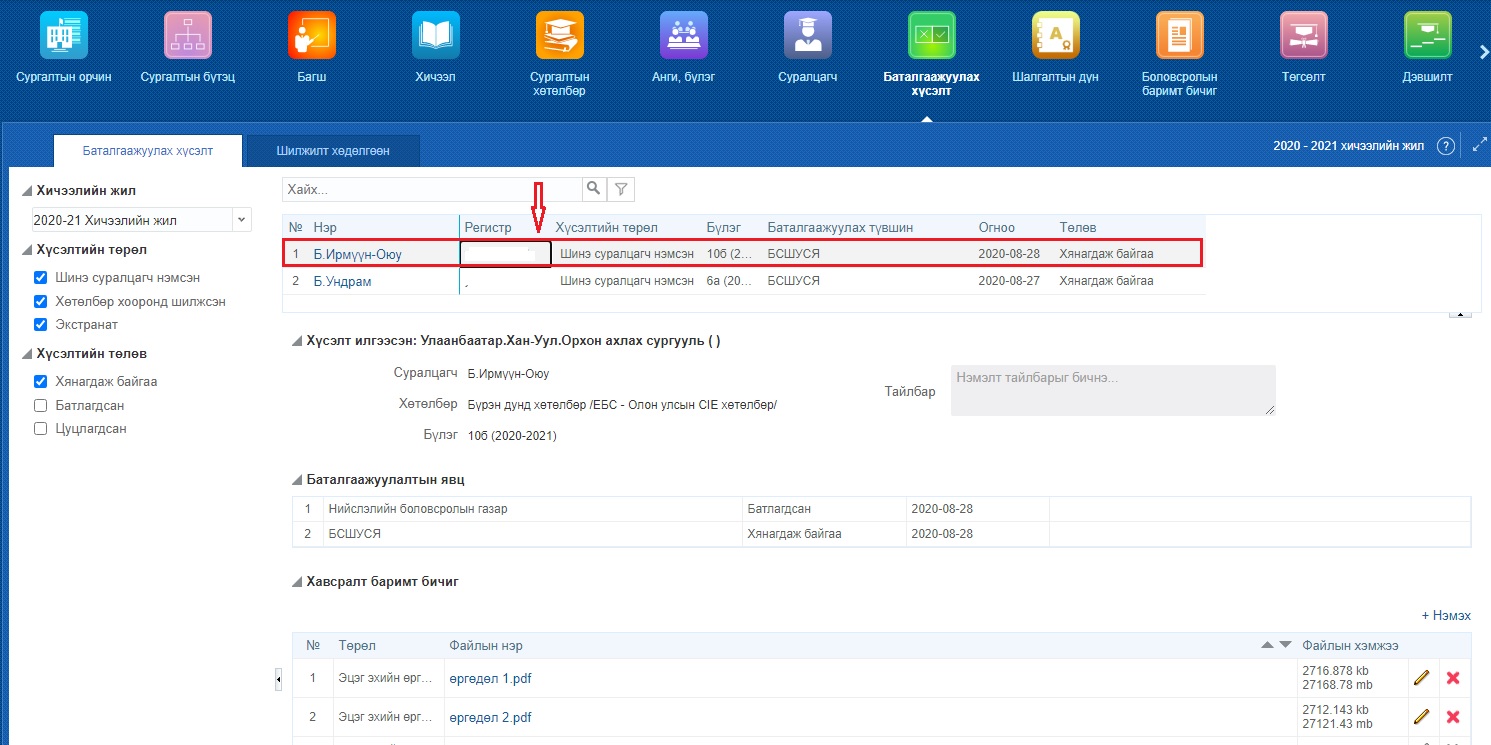Toggle Шинэ суралцагч нэмсэн checkbox

41,277
